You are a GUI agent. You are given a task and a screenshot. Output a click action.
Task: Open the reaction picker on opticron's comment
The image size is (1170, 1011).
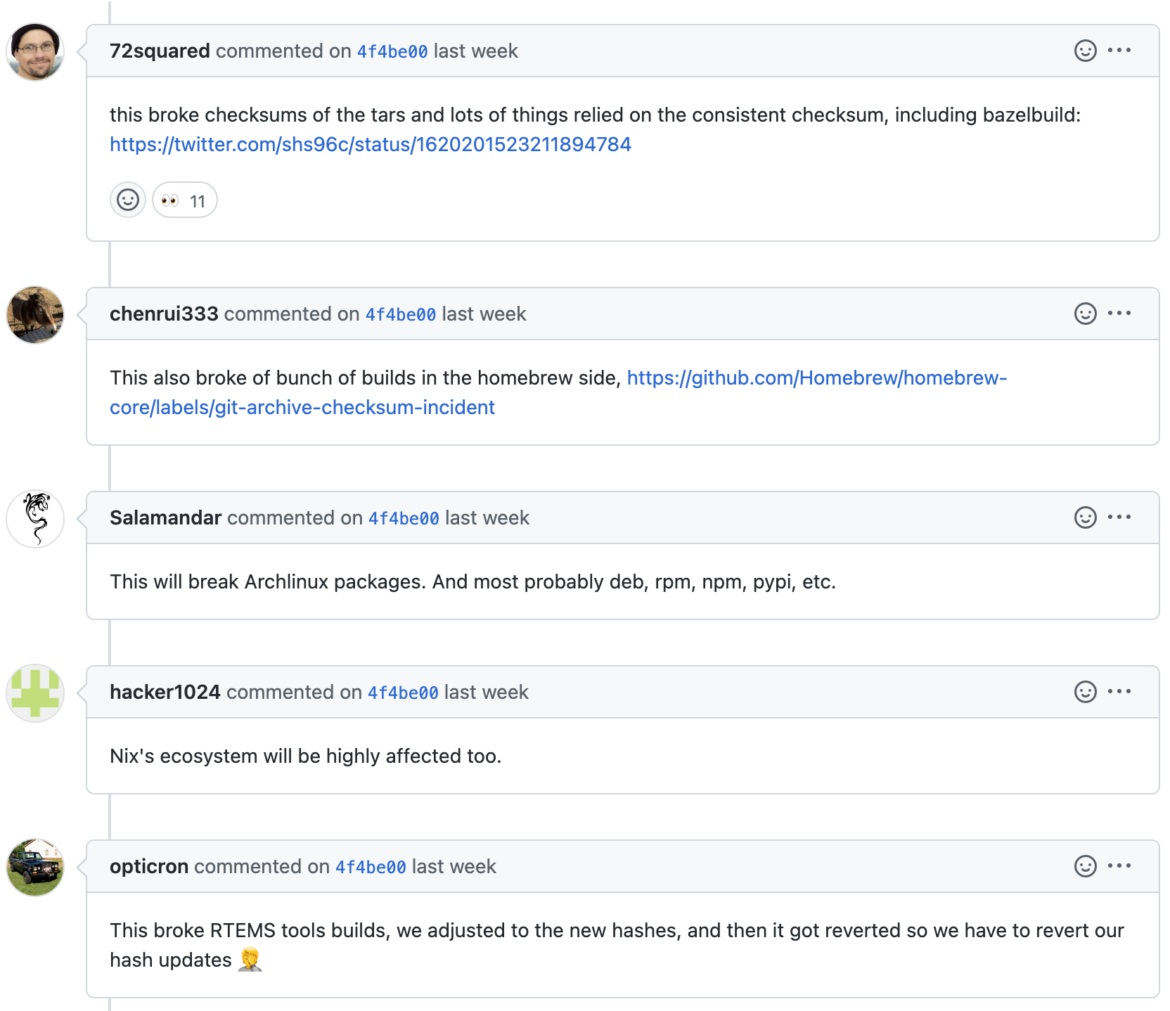pyautogui.click(x=1085, y=866)
